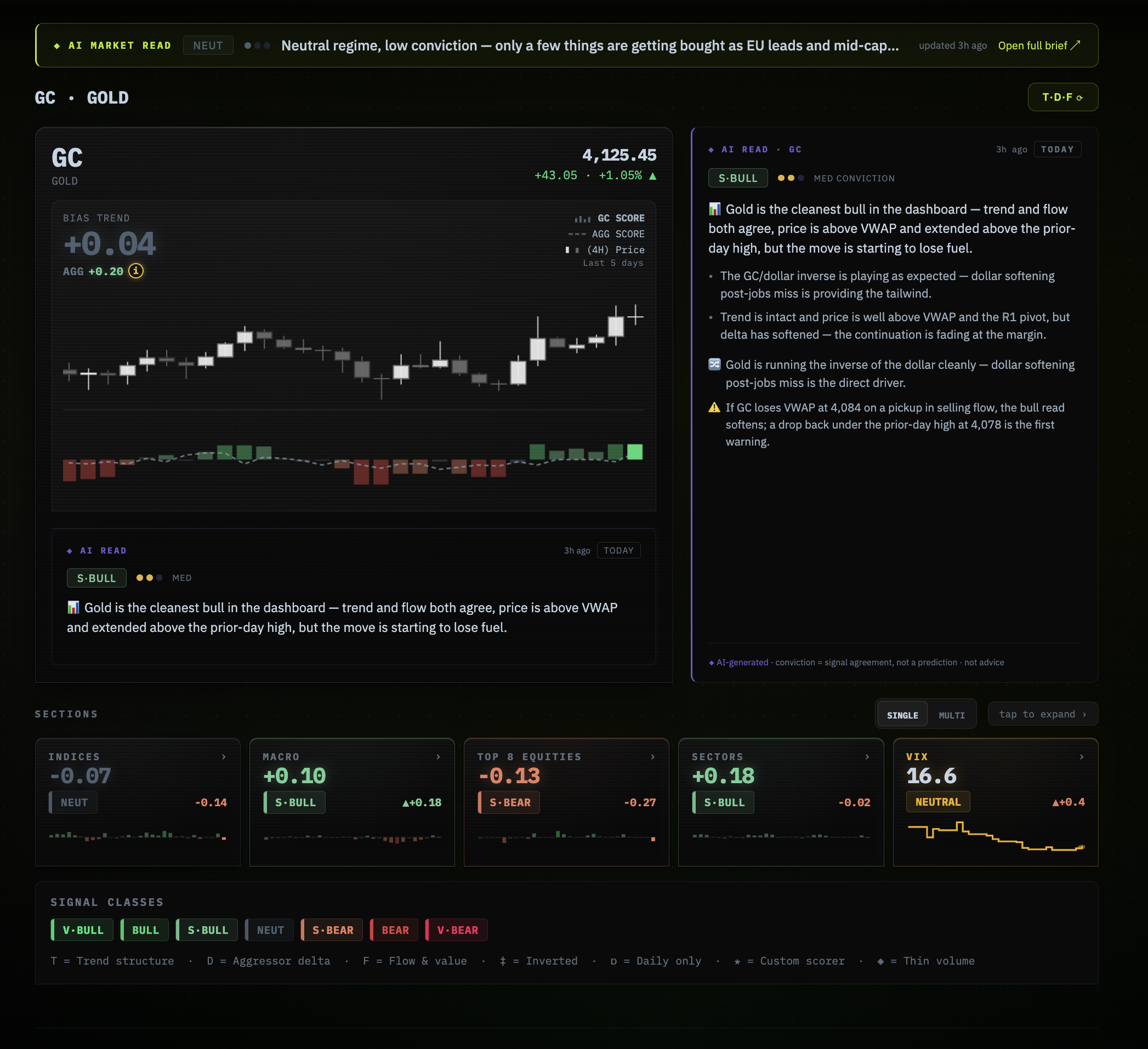Click the conviction dots in market read banner
1148x1049 pixels.
[x=257, y=45]
